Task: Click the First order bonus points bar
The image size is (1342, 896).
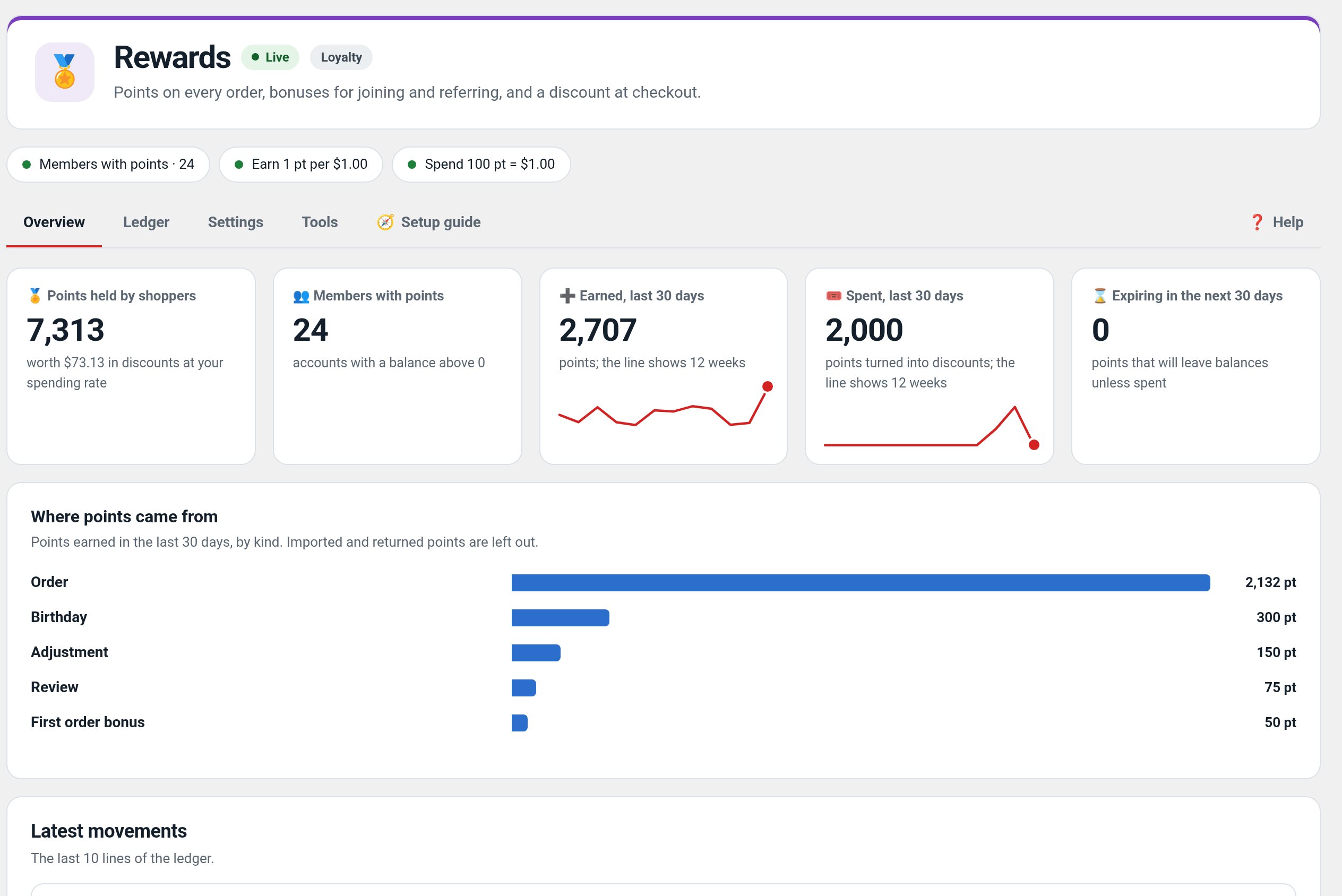Action: point(520,723)
